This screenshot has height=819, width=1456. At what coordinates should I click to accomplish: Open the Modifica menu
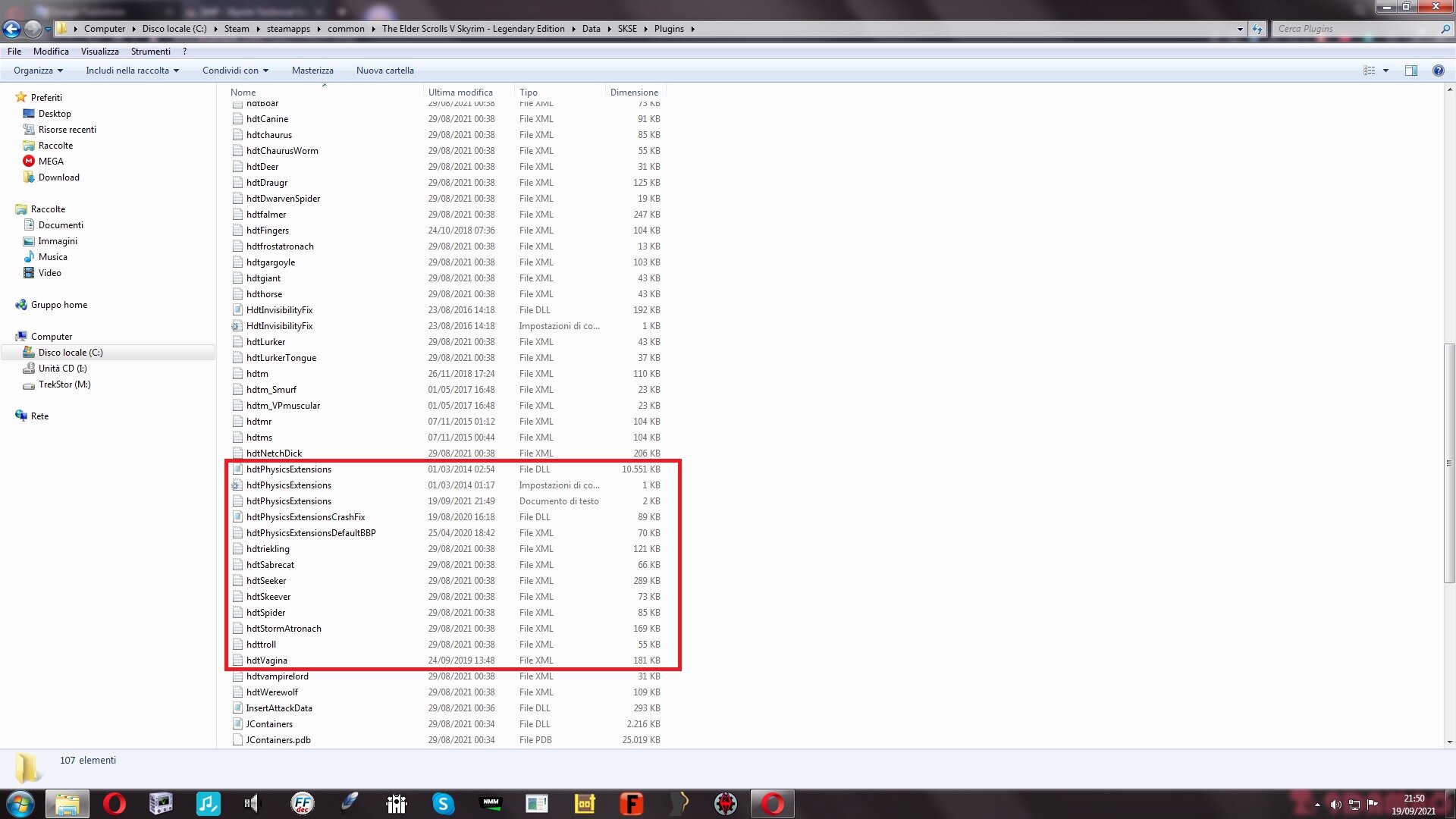[51, 52]
